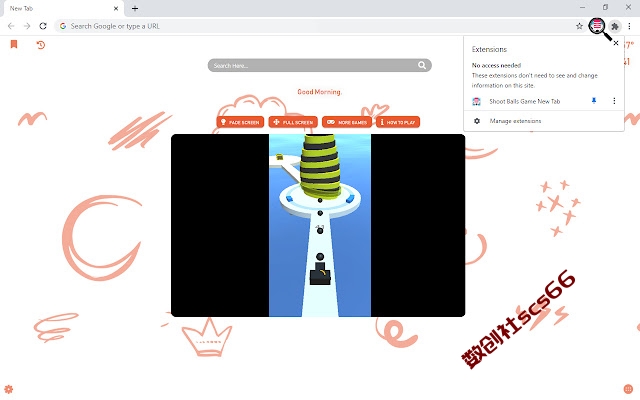Click the gear icon beside Manage extensions
Screen dimensions: 640x400
click(477, 121)
